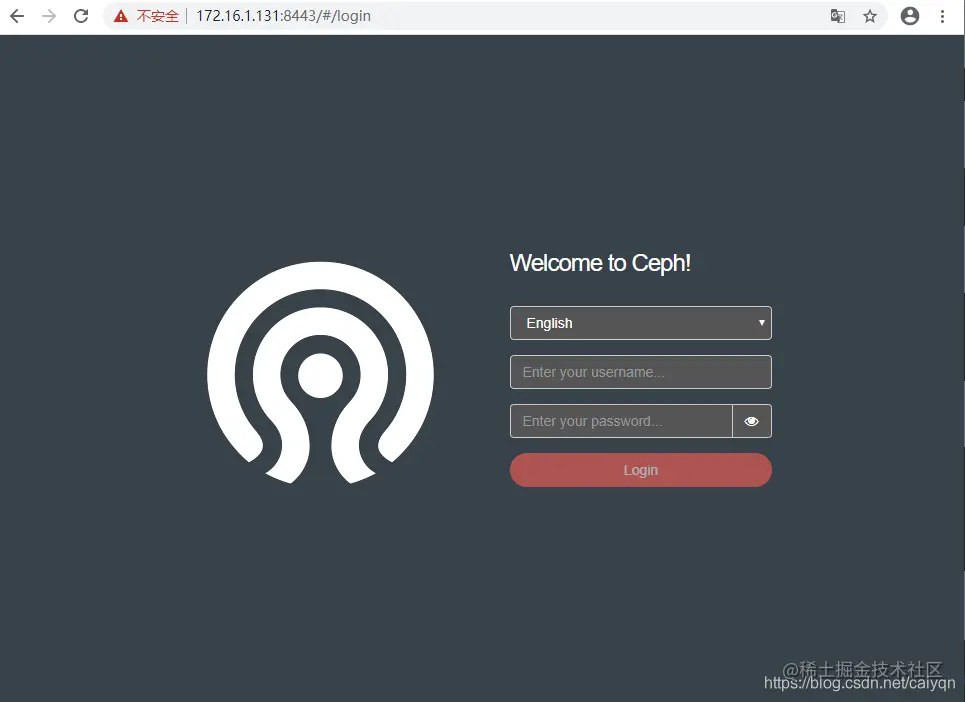Click the red not-secure warning icon
This screenshot has width=965, height=702.
tap(121, 16)
